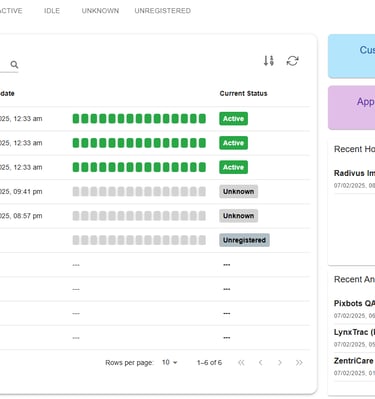Switch to the IDLE tab

point(52,11)
